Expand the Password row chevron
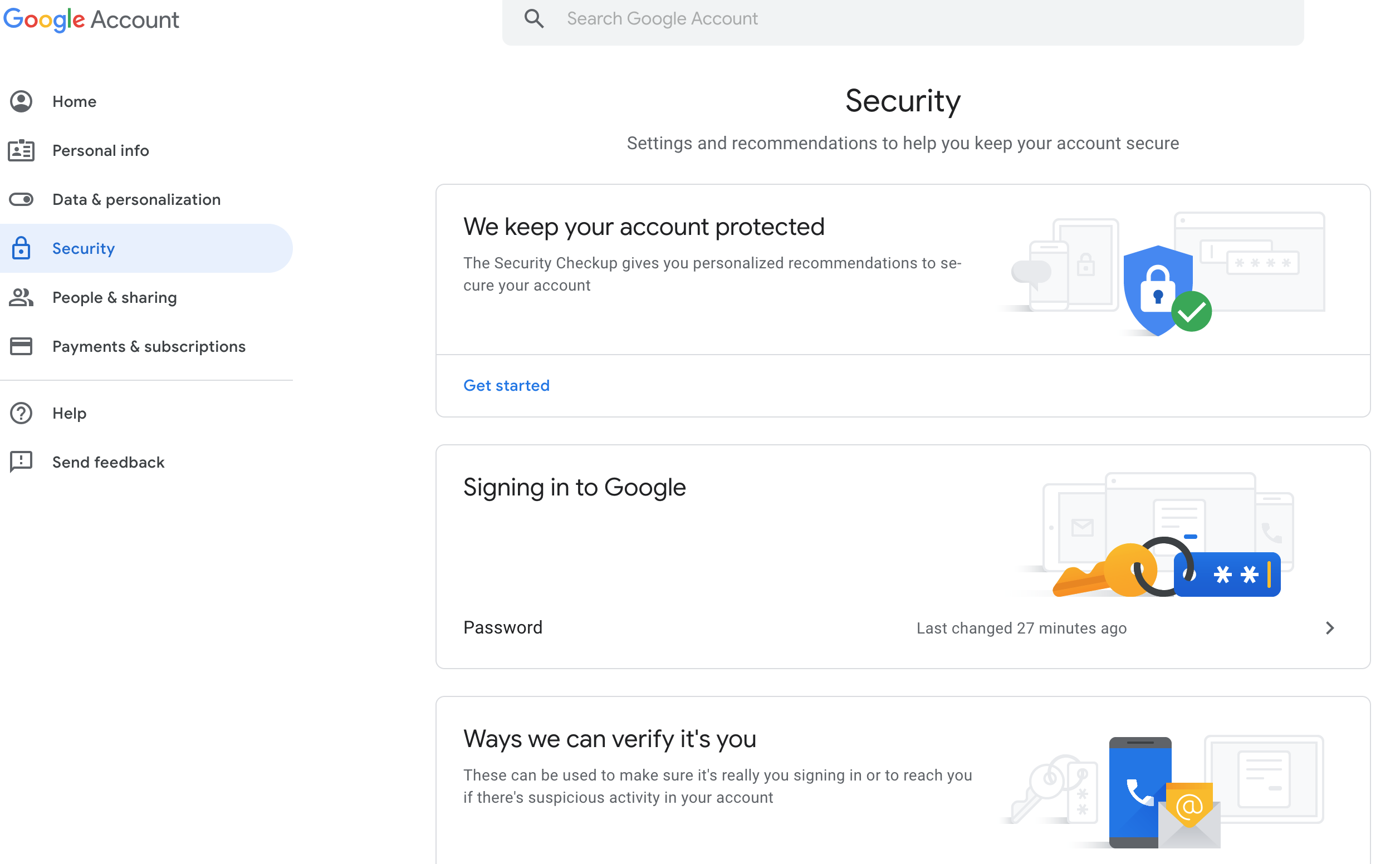 [x=1330, y=627]
